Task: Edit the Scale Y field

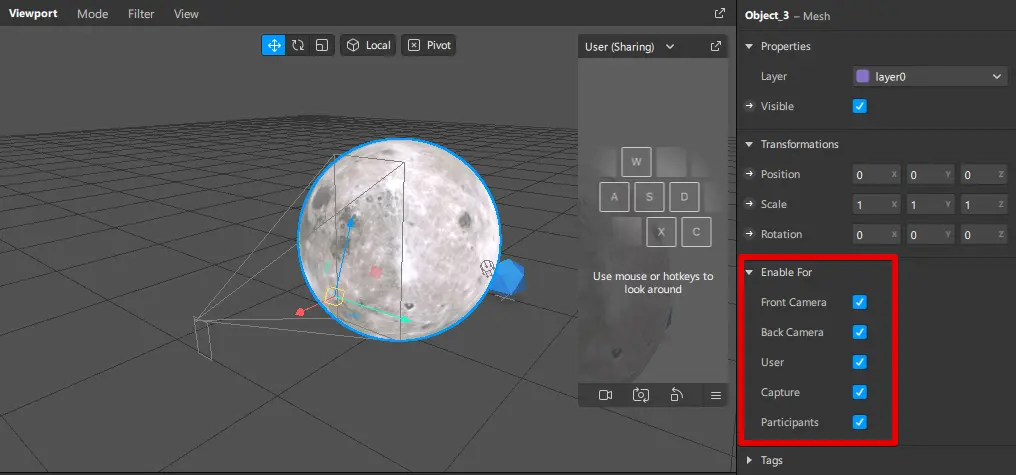Action: 930,204
